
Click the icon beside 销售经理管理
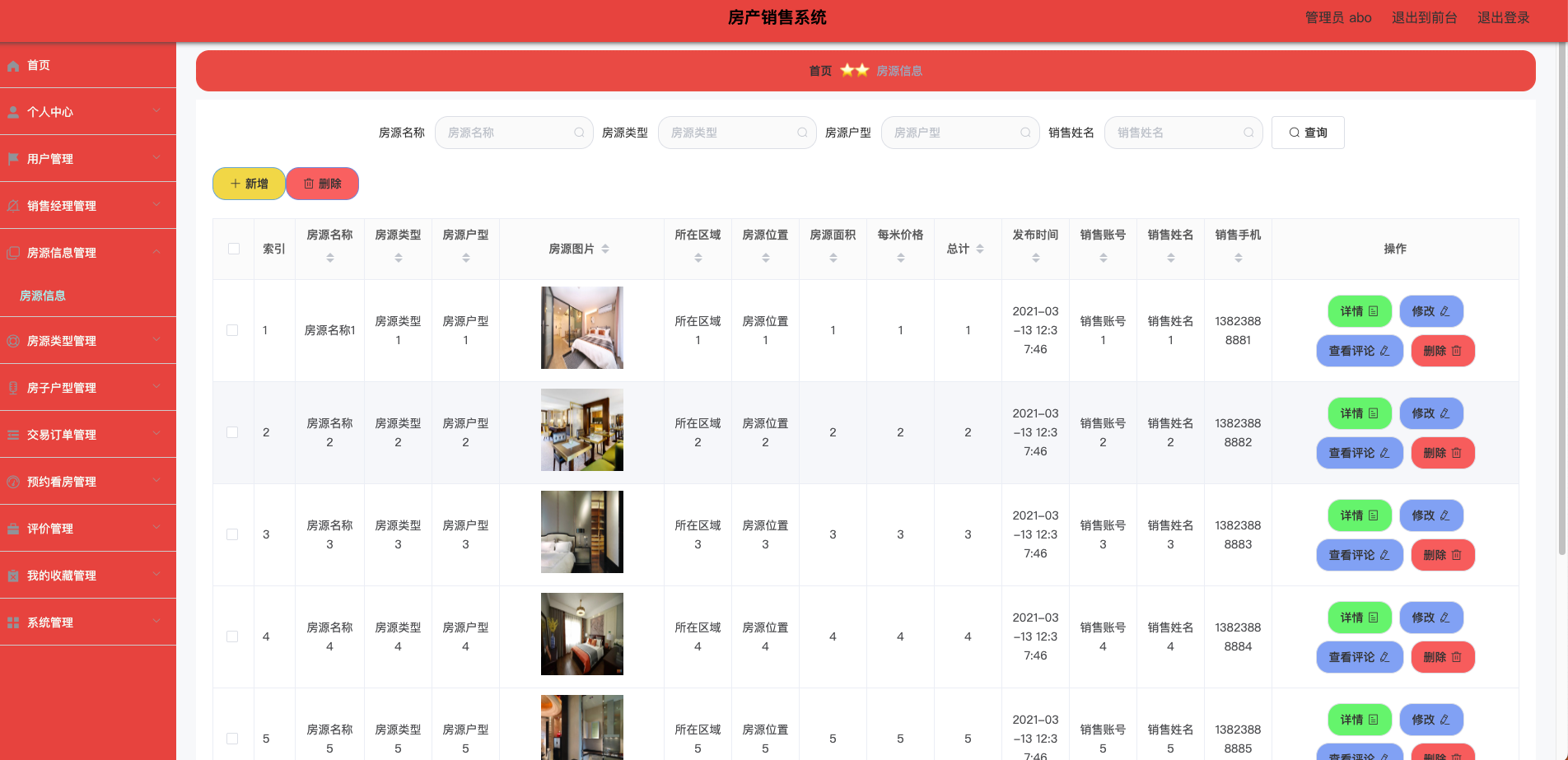[13, 206]
